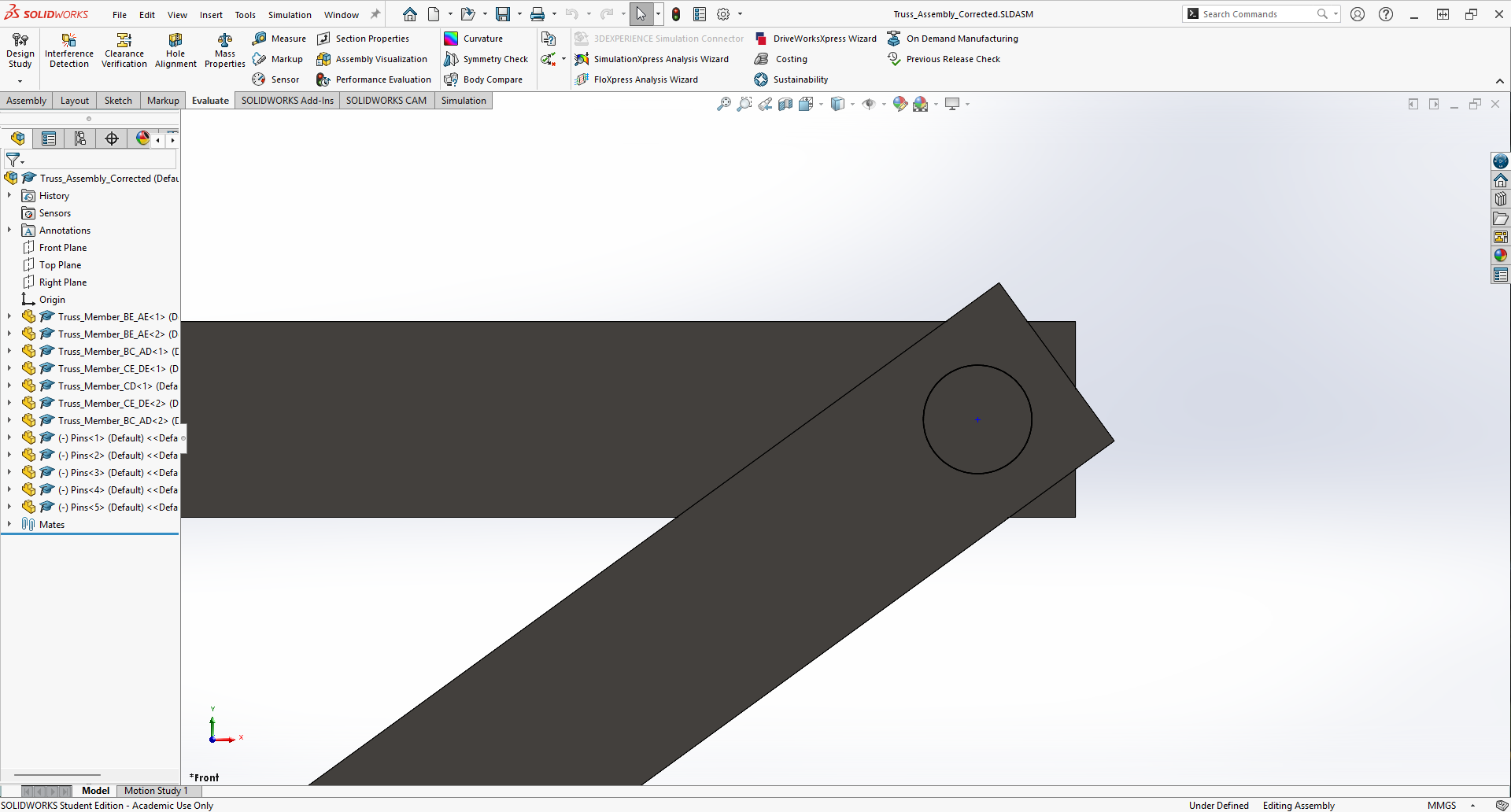Switch to the Simulation tab
Viewport: 1511px width, 812px height.
pyautogui.click(x=464, y=101)
